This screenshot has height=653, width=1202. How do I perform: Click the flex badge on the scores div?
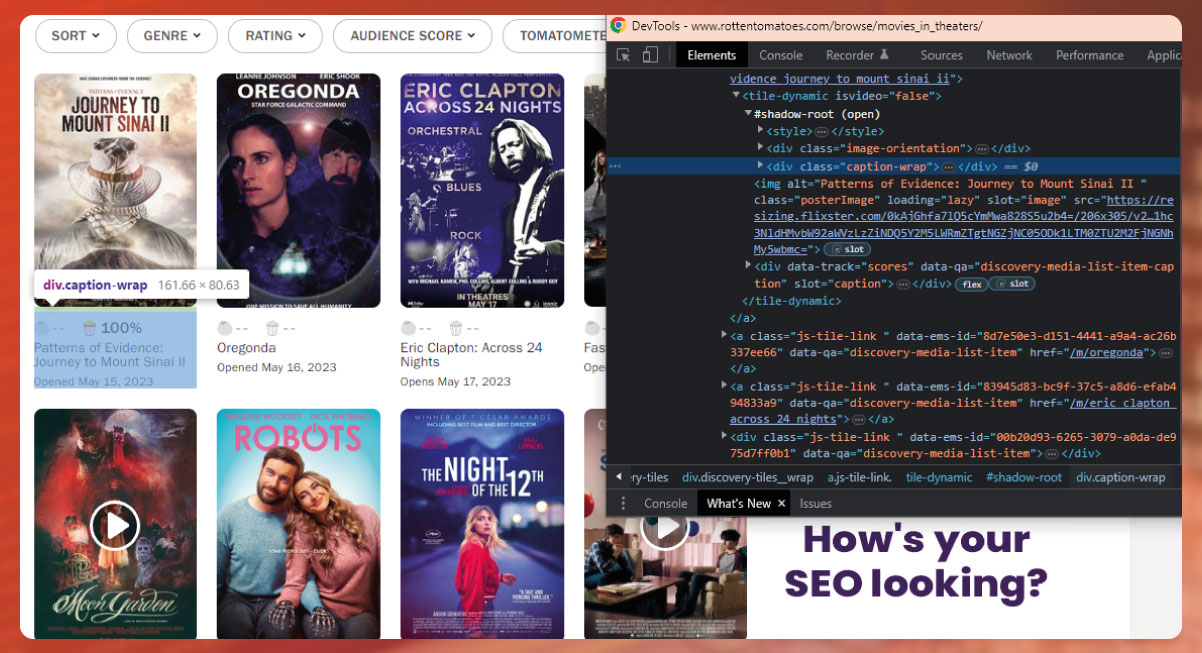point(970,284)
